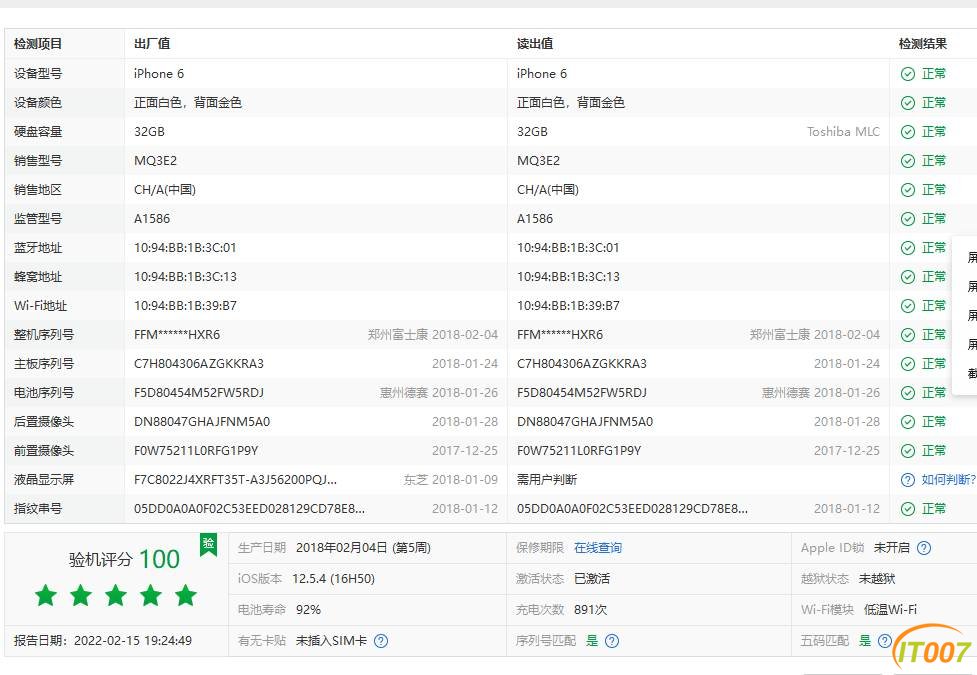Click the green check icon in 后置摄像头 row

point(908,422)
